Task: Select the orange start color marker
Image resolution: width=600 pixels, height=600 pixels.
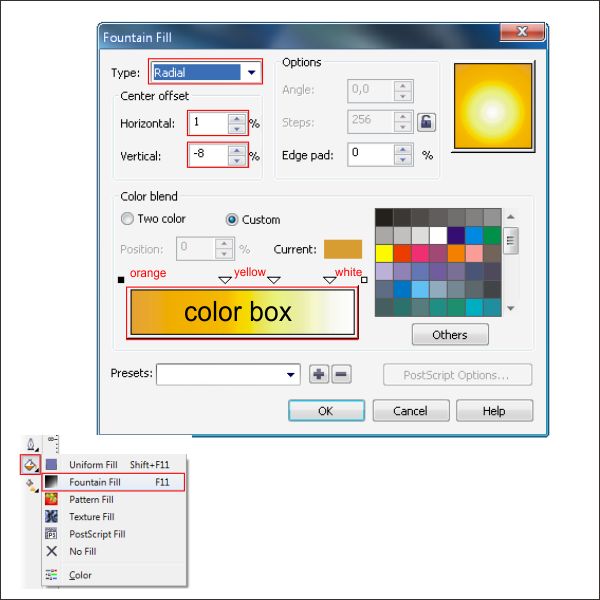Action: coord(121,280)
